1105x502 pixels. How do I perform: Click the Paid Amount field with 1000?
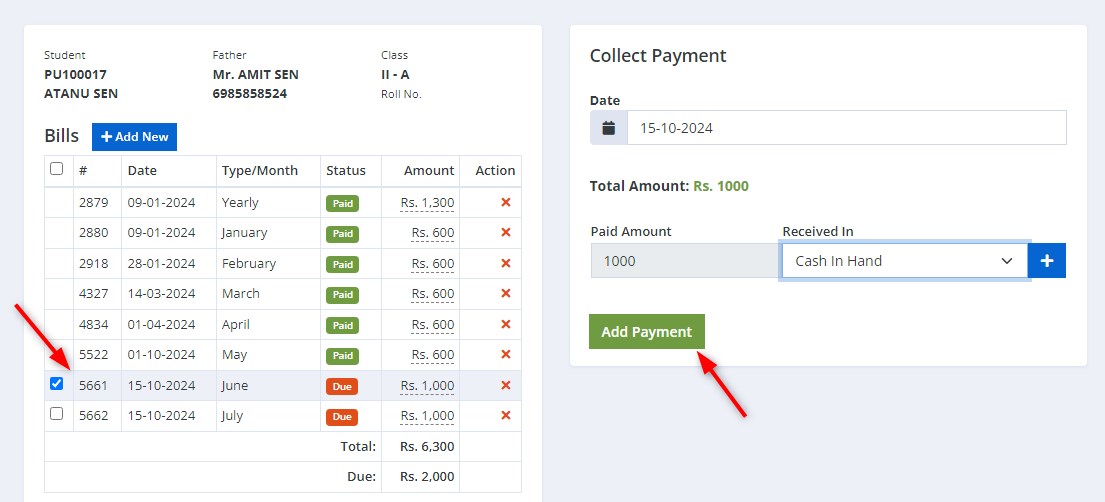pos(686,261)
